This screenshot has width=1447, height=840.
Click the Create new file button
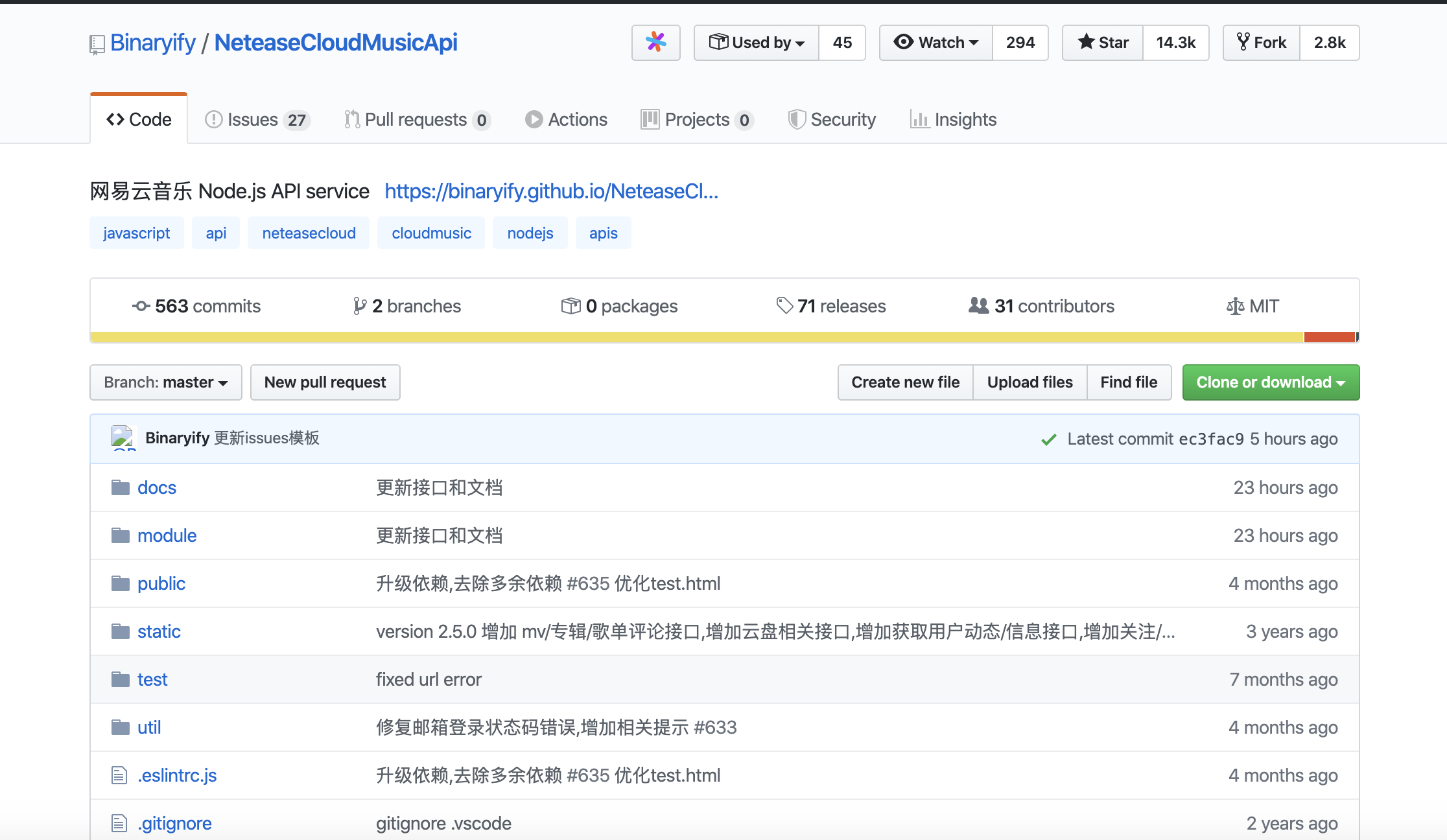(905, 382)
